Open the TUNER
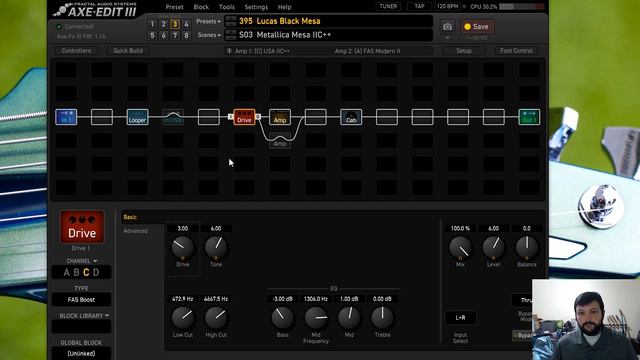 coord(388,7)
